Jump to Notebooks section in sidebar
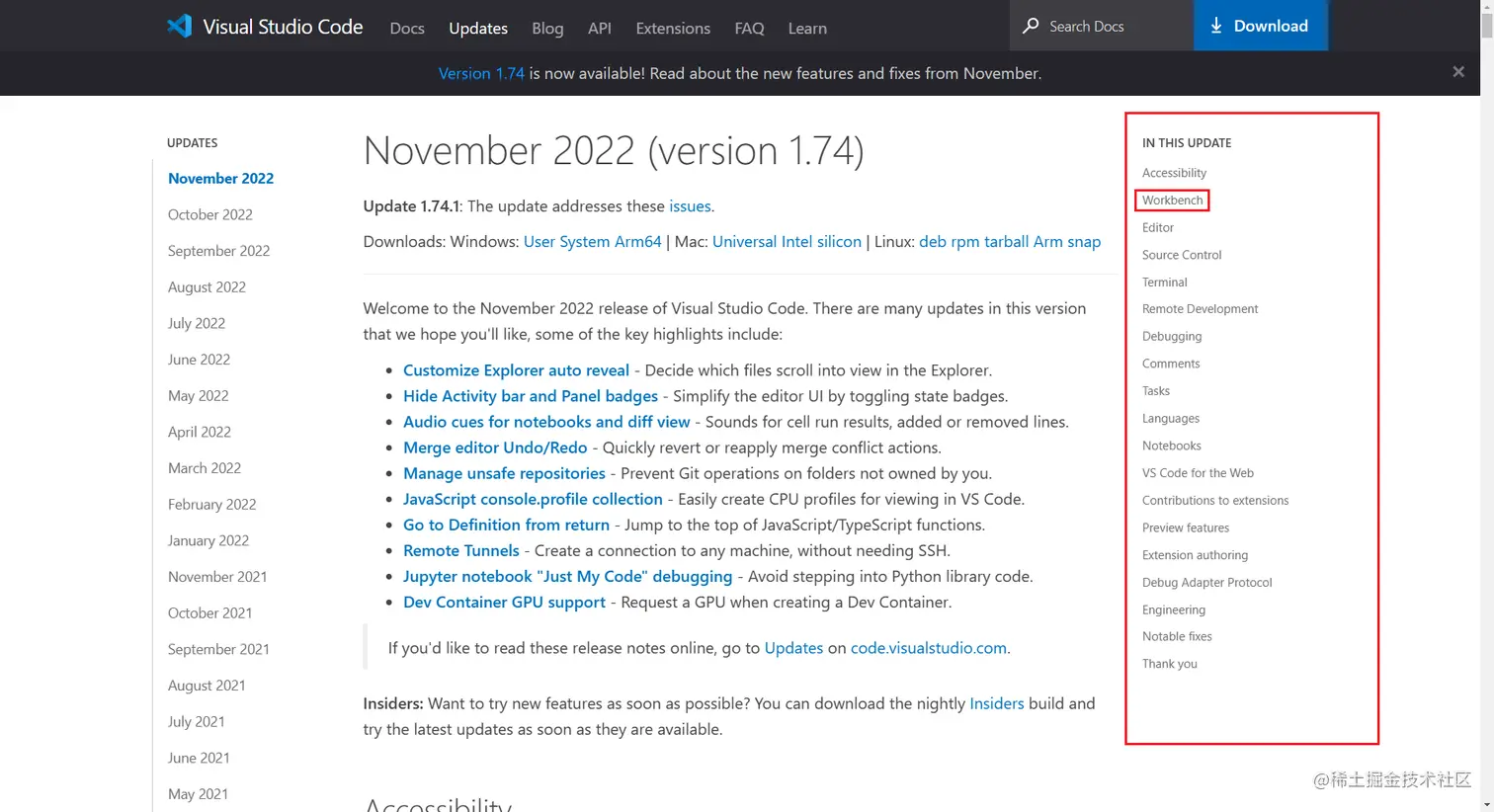Viewport: 1494px width, 812px height. (x=1172, y=446)
